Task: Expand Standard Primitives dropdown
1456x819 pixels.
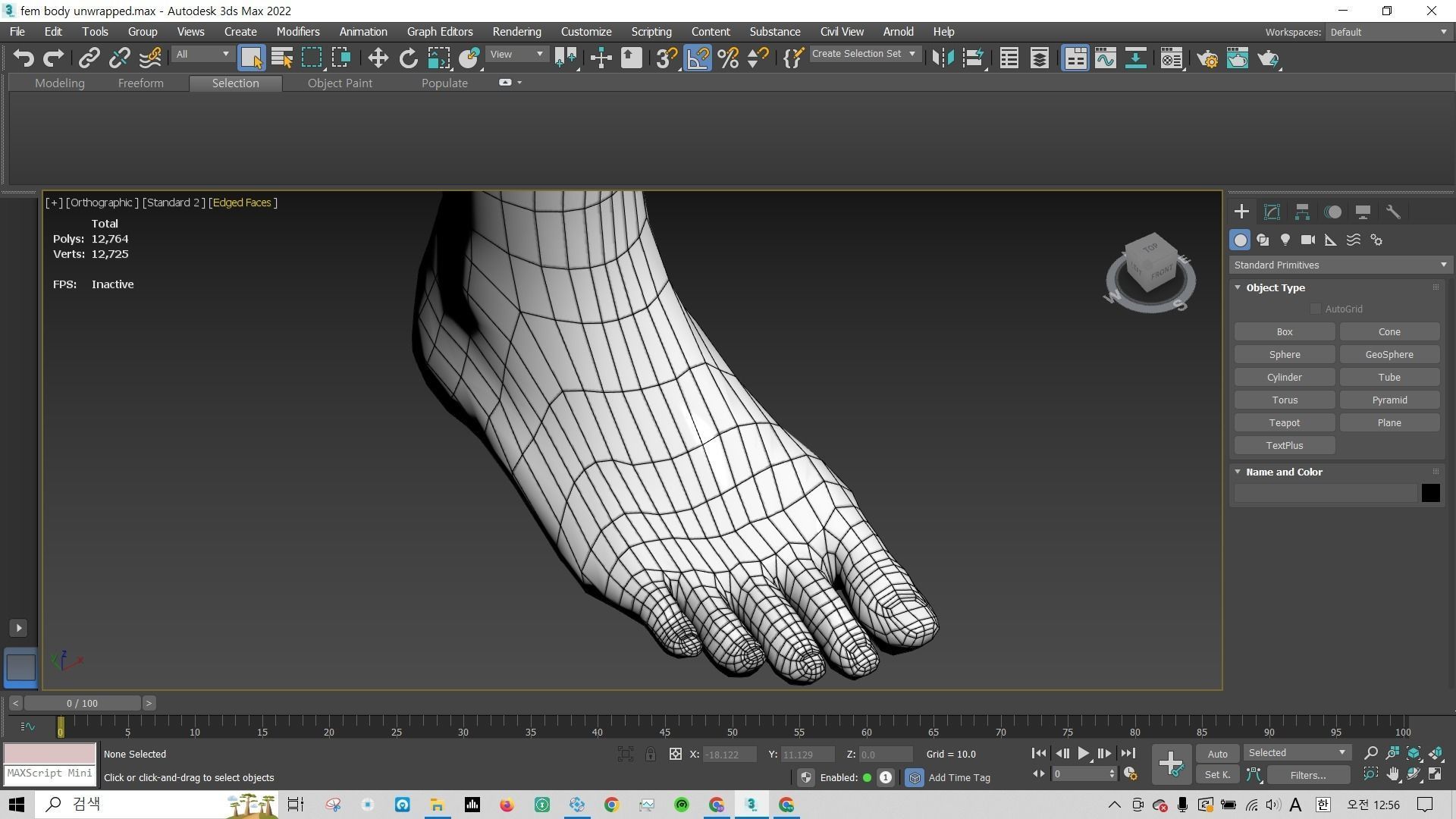Action: [x=1340, y=265]
